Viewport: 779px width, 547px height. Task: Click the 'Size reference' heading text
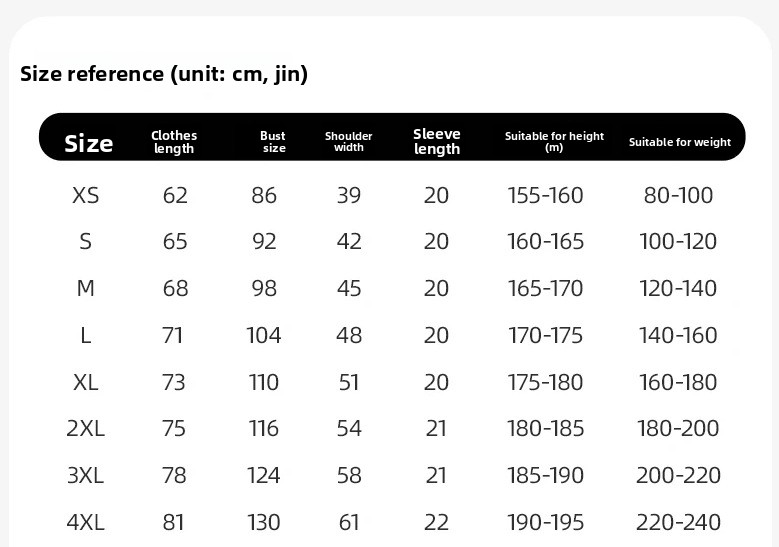[x=164, y=74]
